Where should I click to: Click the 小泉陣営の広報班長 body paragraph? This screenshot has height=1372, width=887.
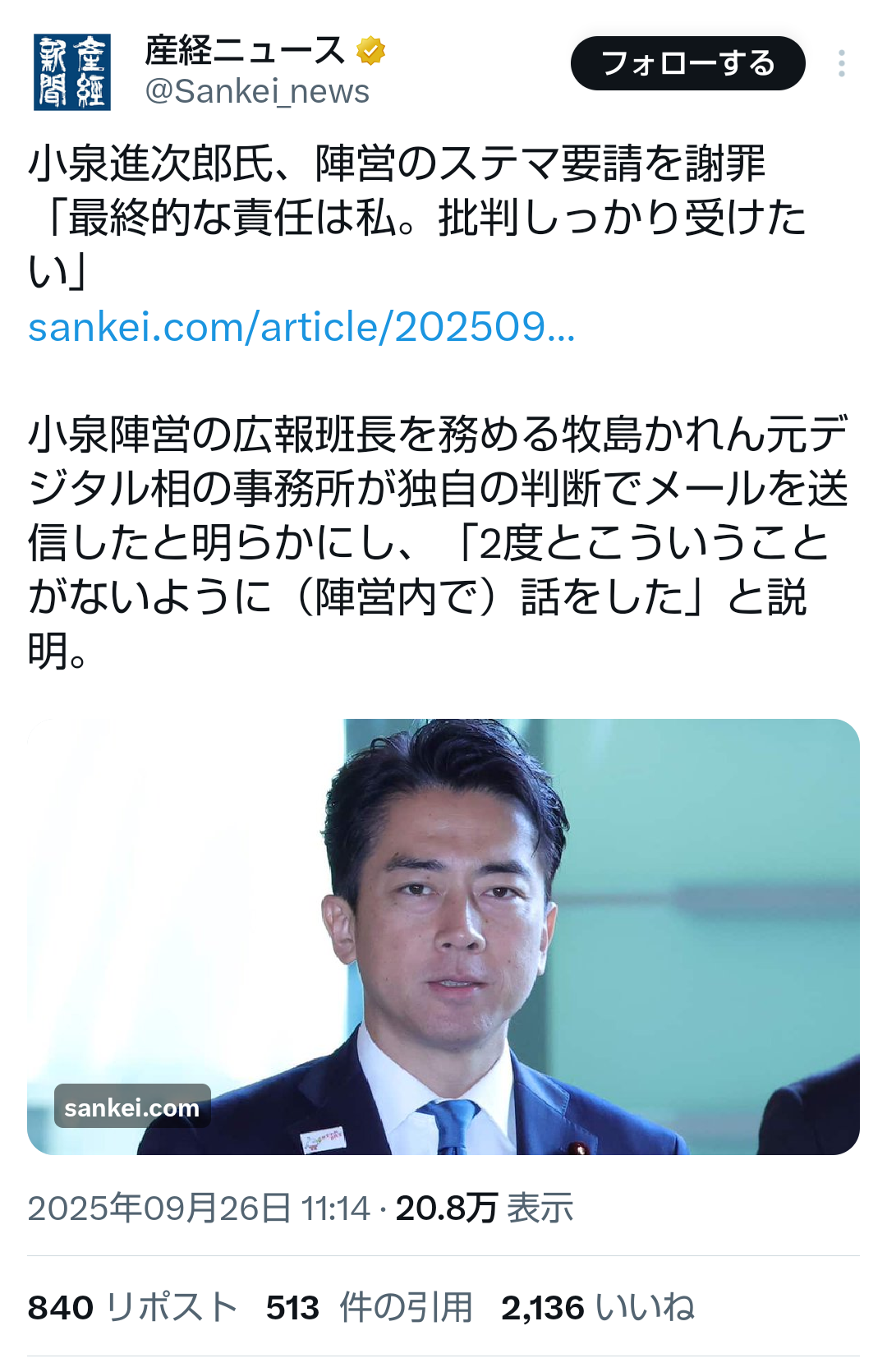[x=437, y=542]
